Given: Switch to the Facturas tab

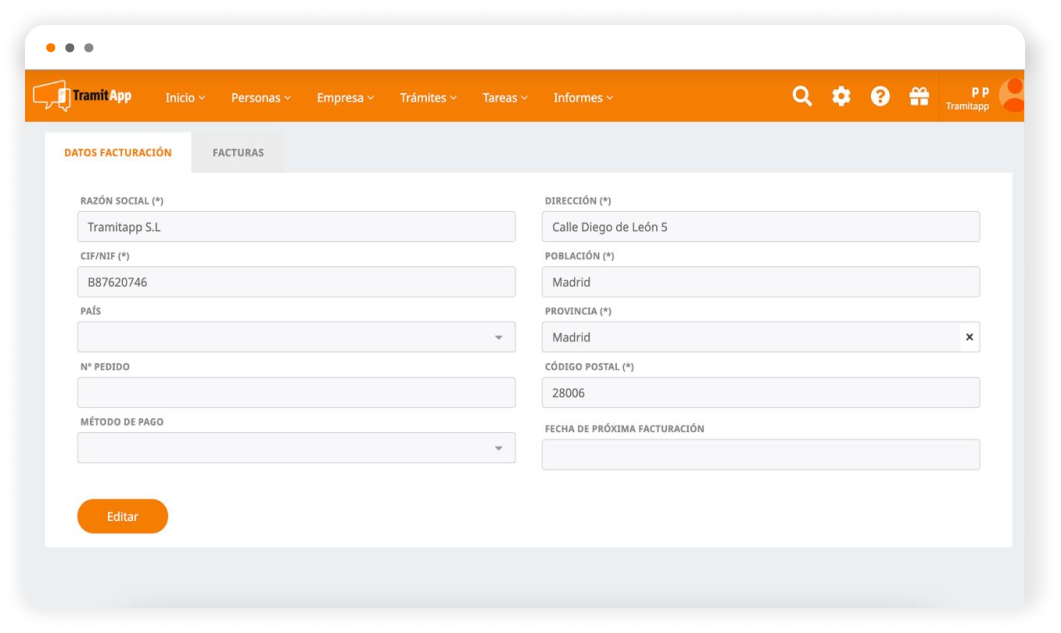Looking at the screenshot, I should click(238, 153).
